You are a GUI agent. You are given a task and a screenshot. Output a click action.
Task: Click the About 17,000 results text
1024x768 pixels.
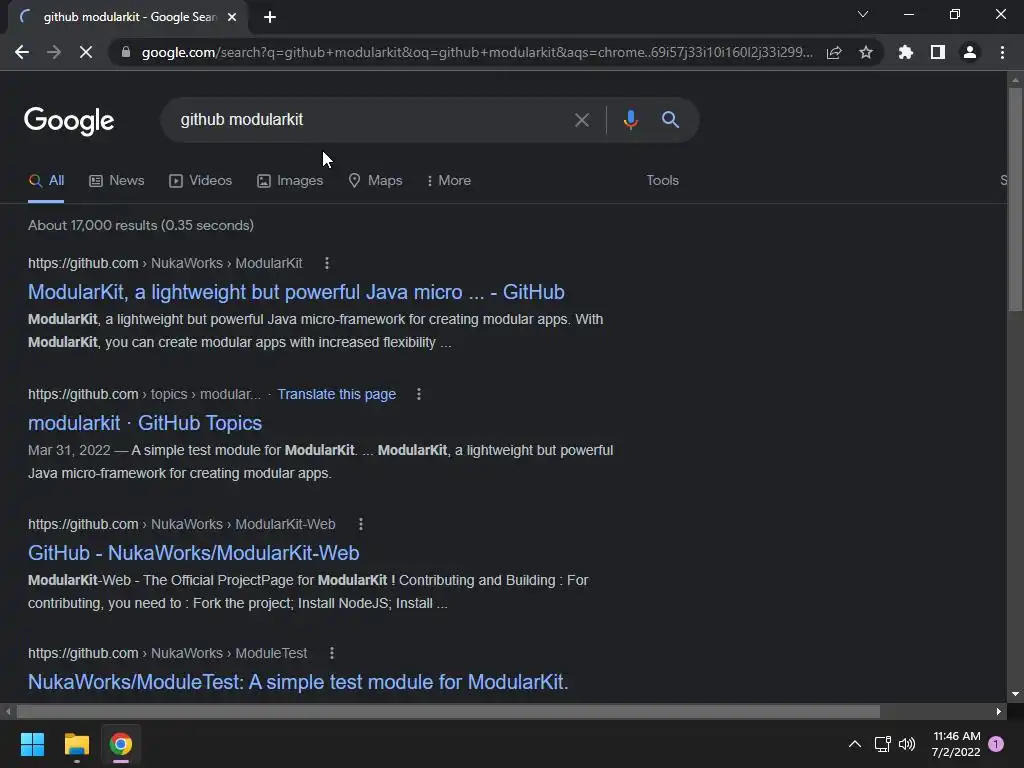tap(141, 225)
